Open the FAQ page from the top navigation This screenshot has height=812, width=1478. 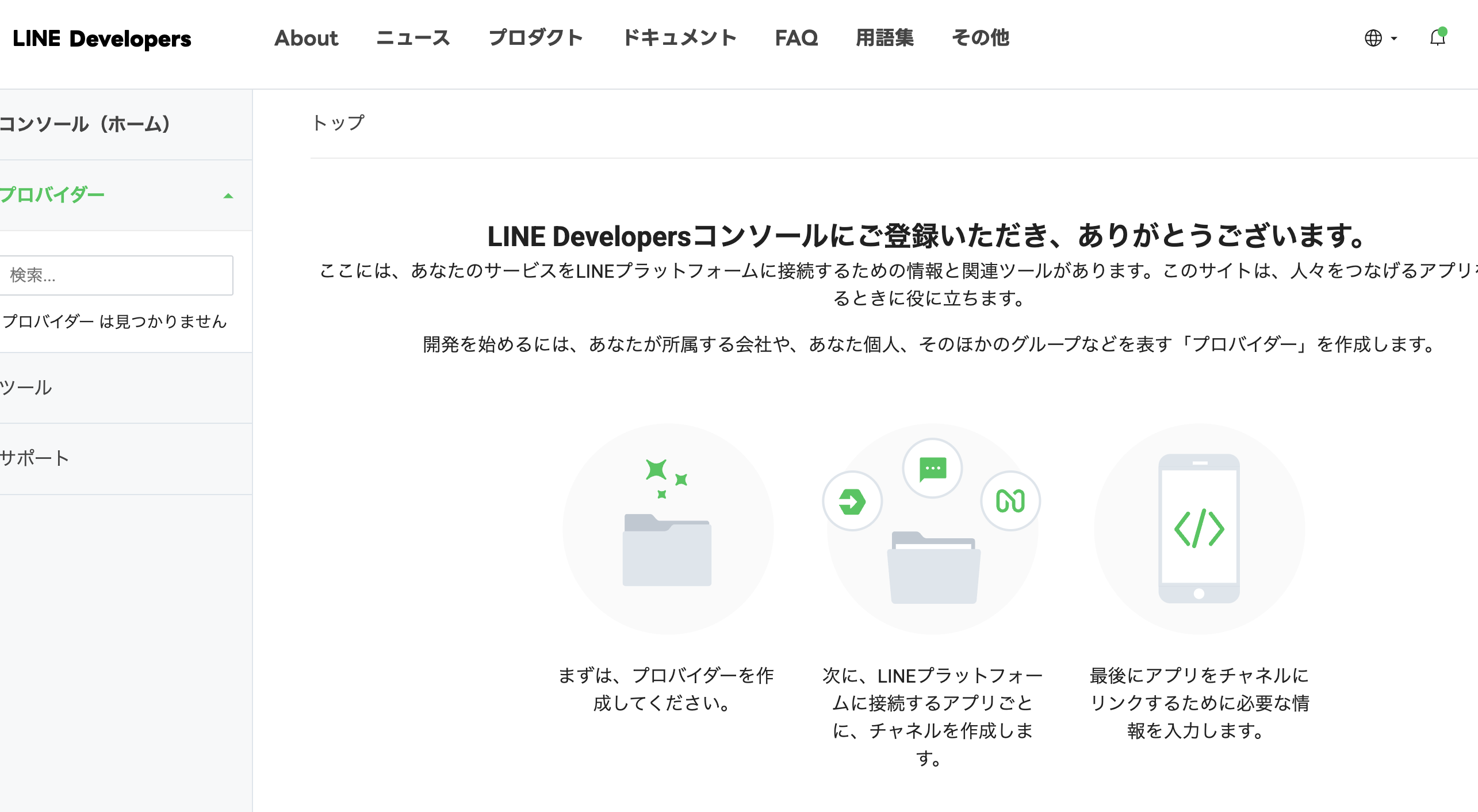click(x=797, y=38)
